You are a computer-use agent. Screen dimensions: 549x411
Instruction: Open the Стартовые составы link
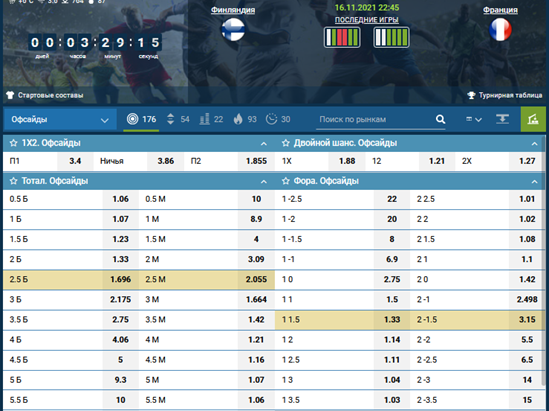(x=45, y=95)
